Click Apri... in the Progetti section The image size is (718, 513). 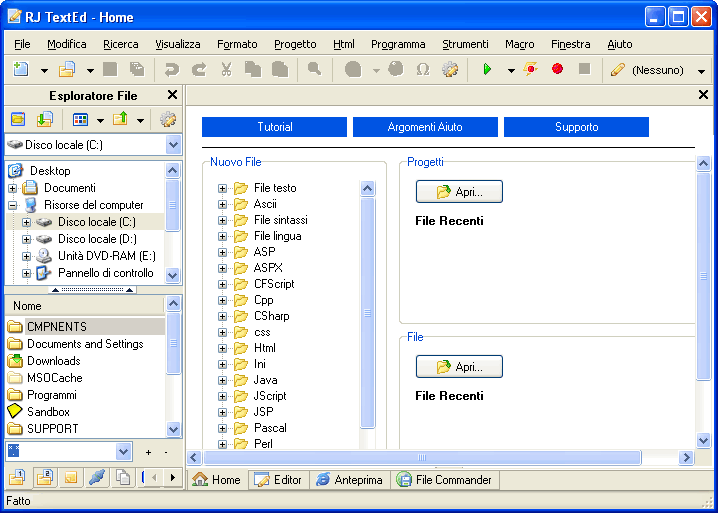click(459, 191)
